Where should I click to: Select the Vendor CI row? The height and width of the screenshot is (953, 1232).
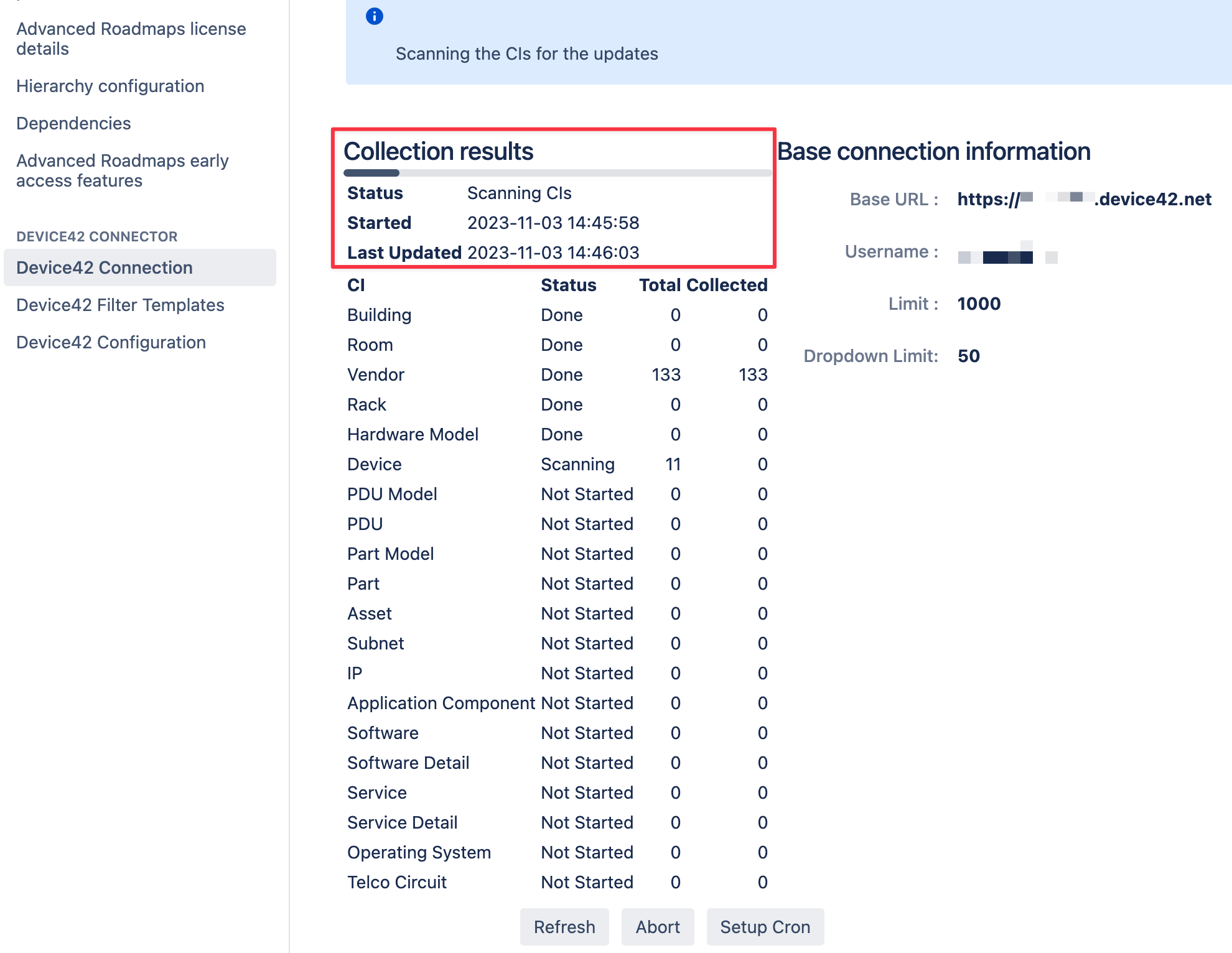coord(375,374)
